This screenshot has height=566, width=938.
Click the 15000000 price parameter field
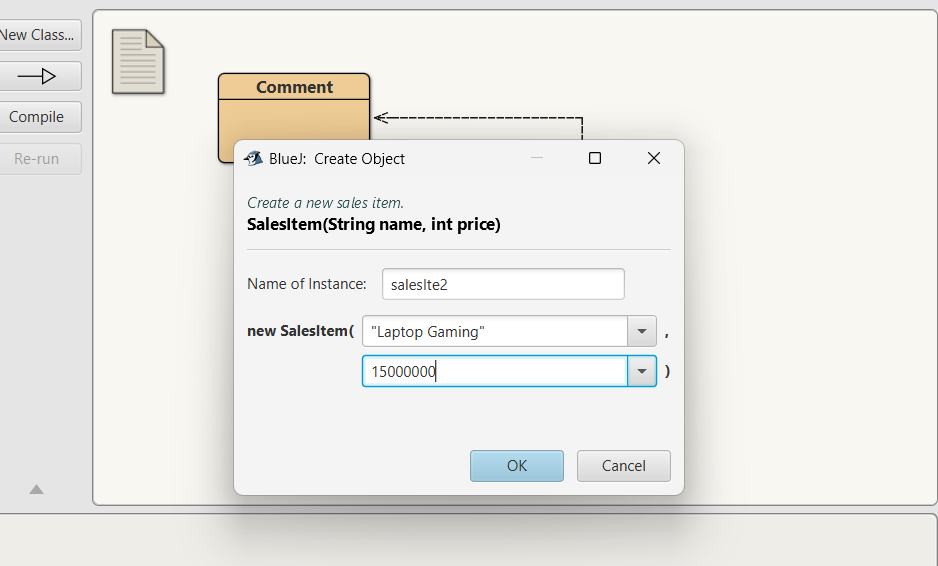pos(494,371)
